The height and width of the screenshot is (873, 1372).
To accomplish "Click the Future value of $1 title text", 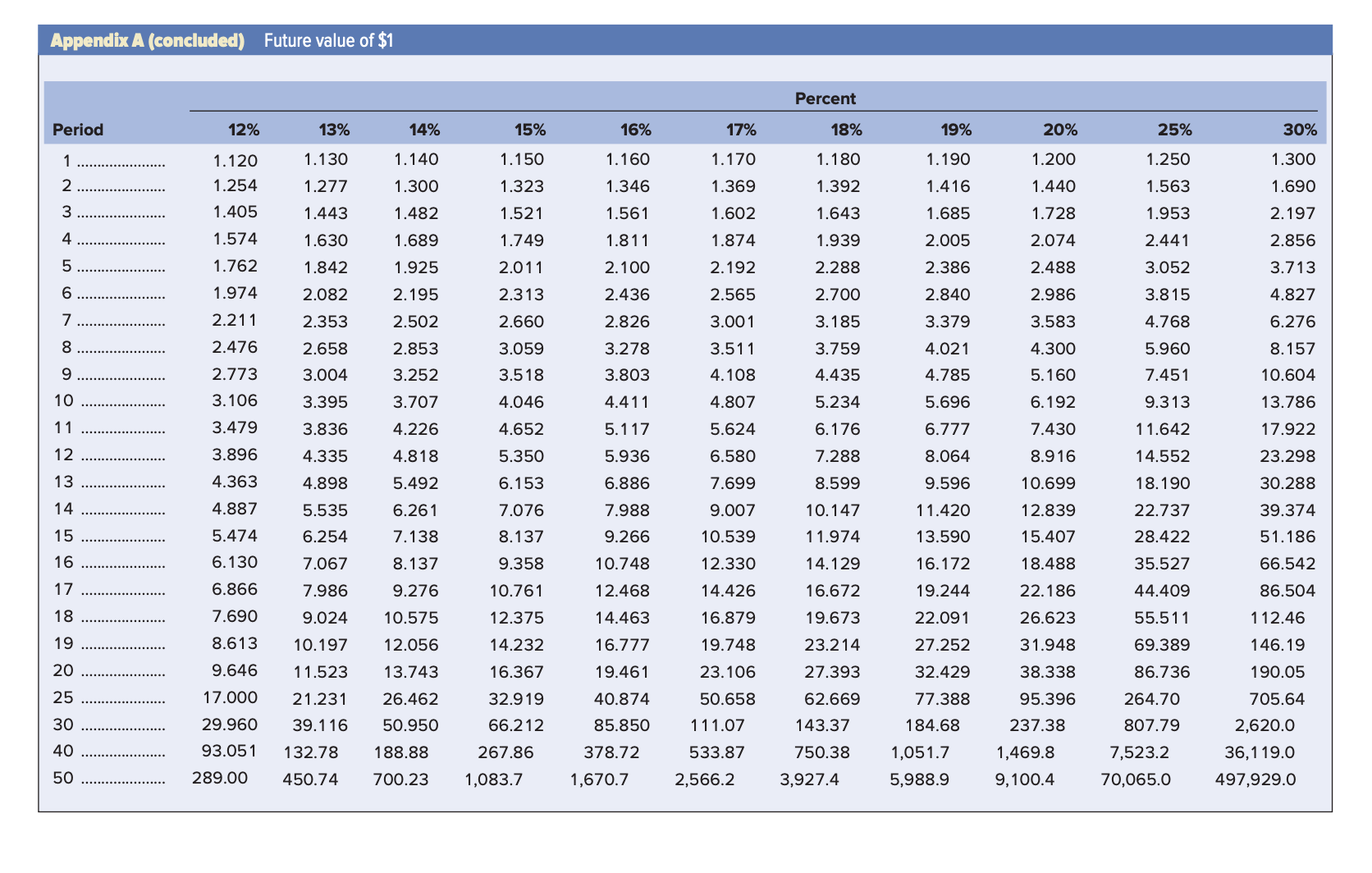I will click(x=327, y=39).
